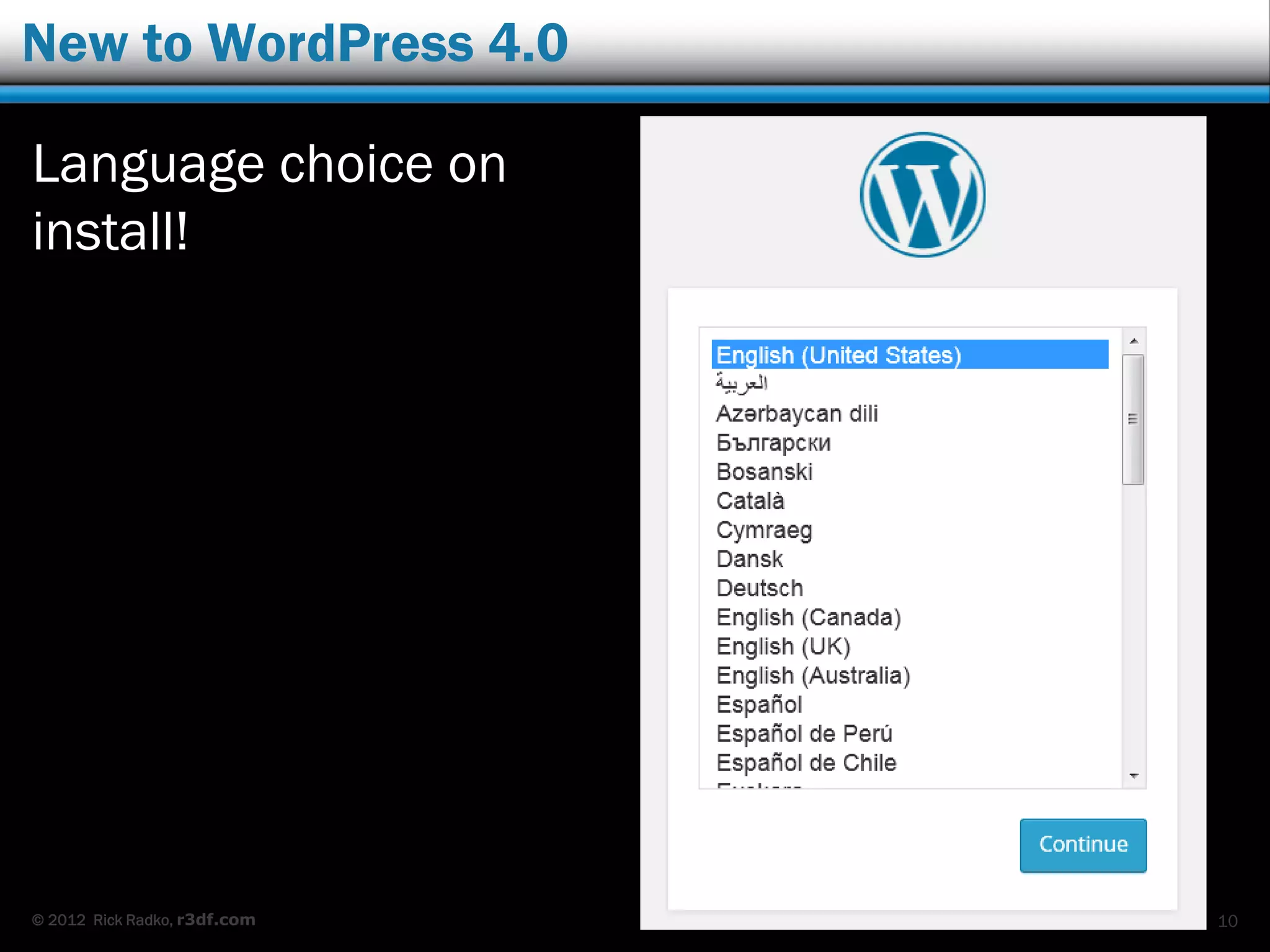This screenshot has width=1270, height=952.
Task: Select English (Canada) option
Action: pyautogui.click(x=910, y=617)
